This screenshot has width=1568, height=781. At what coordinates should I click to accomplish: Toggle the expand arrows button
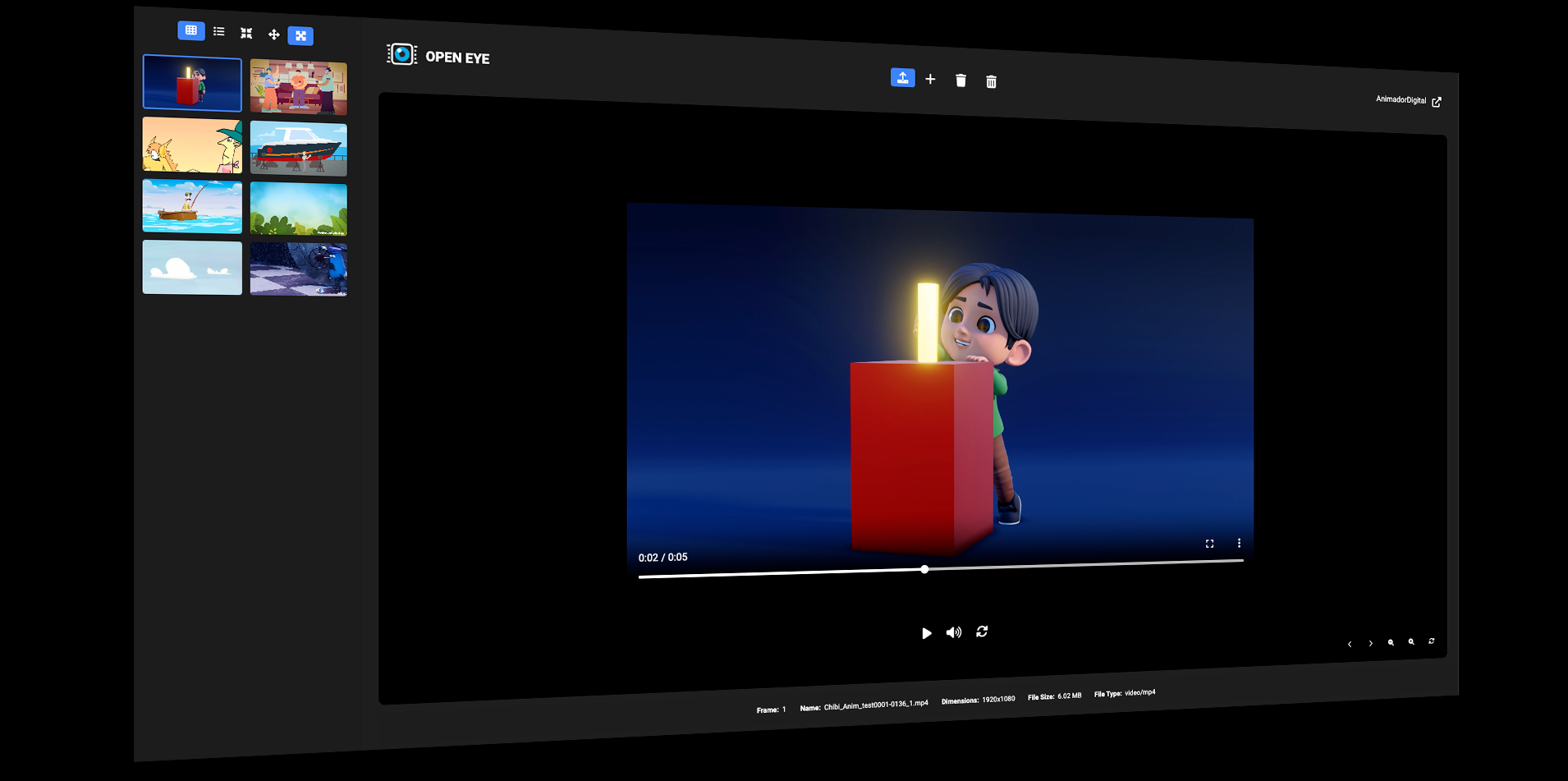(300, 35)
